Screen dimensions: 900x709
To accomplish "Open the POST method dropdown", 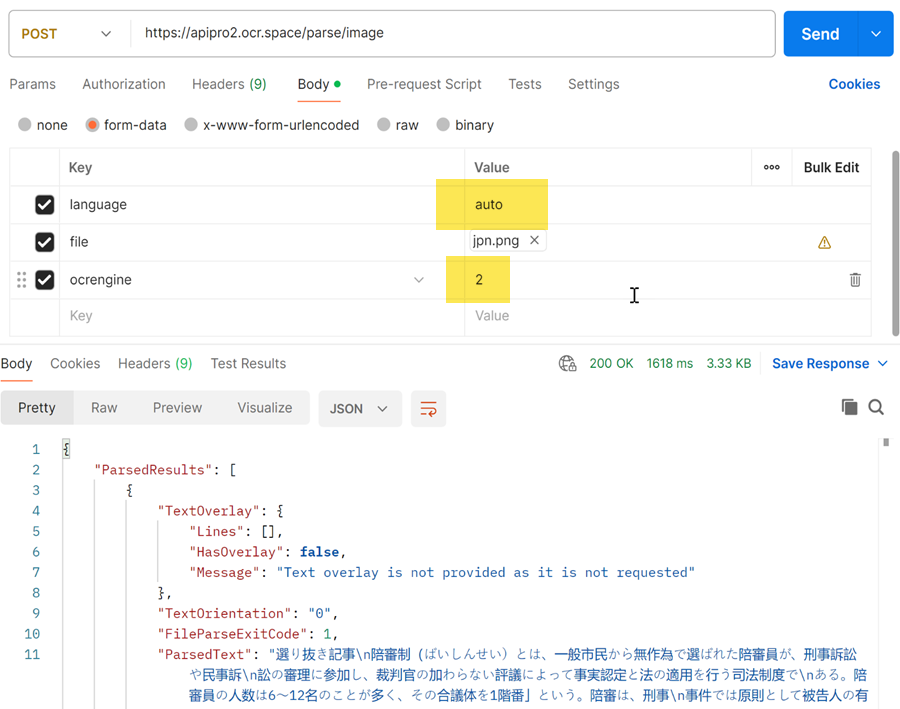I will tap(66, 34).
